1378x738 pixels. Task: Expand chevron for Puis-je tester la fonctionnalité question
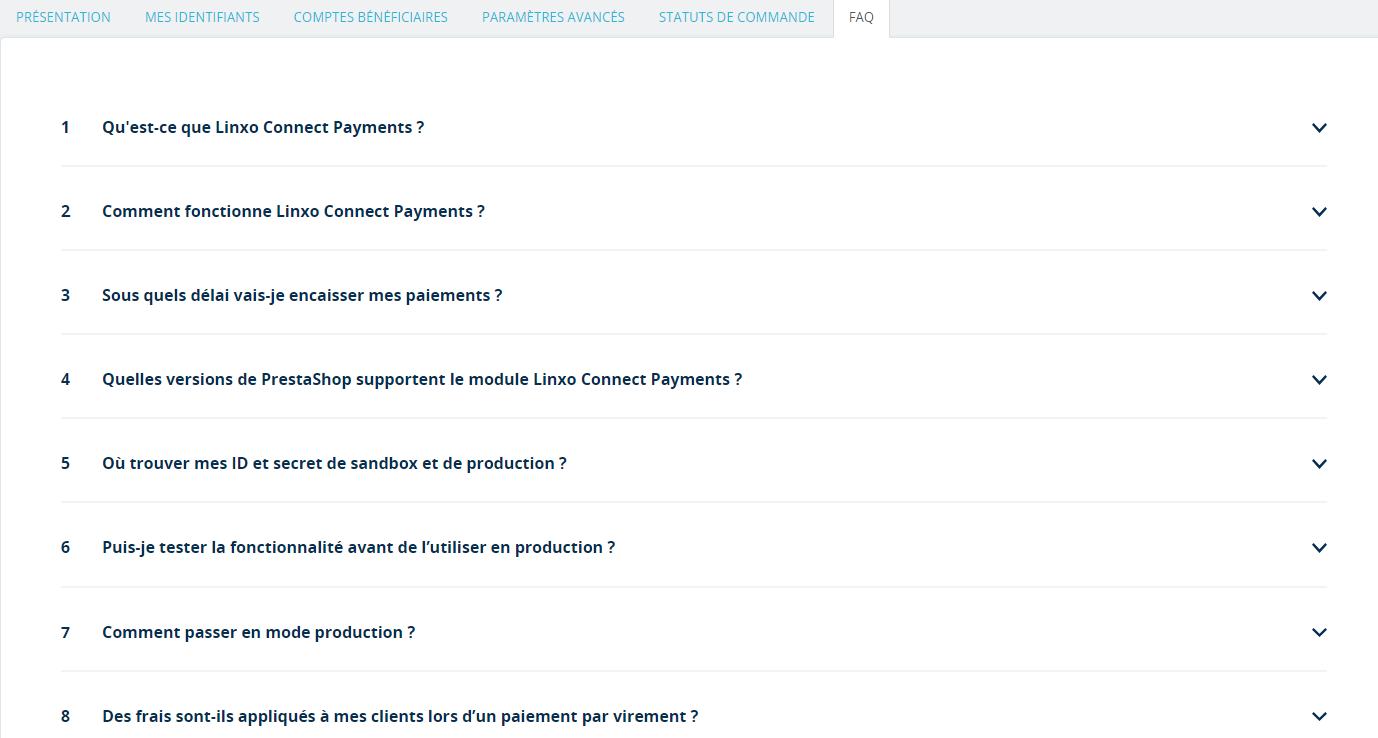click(x=1319, y=548)
